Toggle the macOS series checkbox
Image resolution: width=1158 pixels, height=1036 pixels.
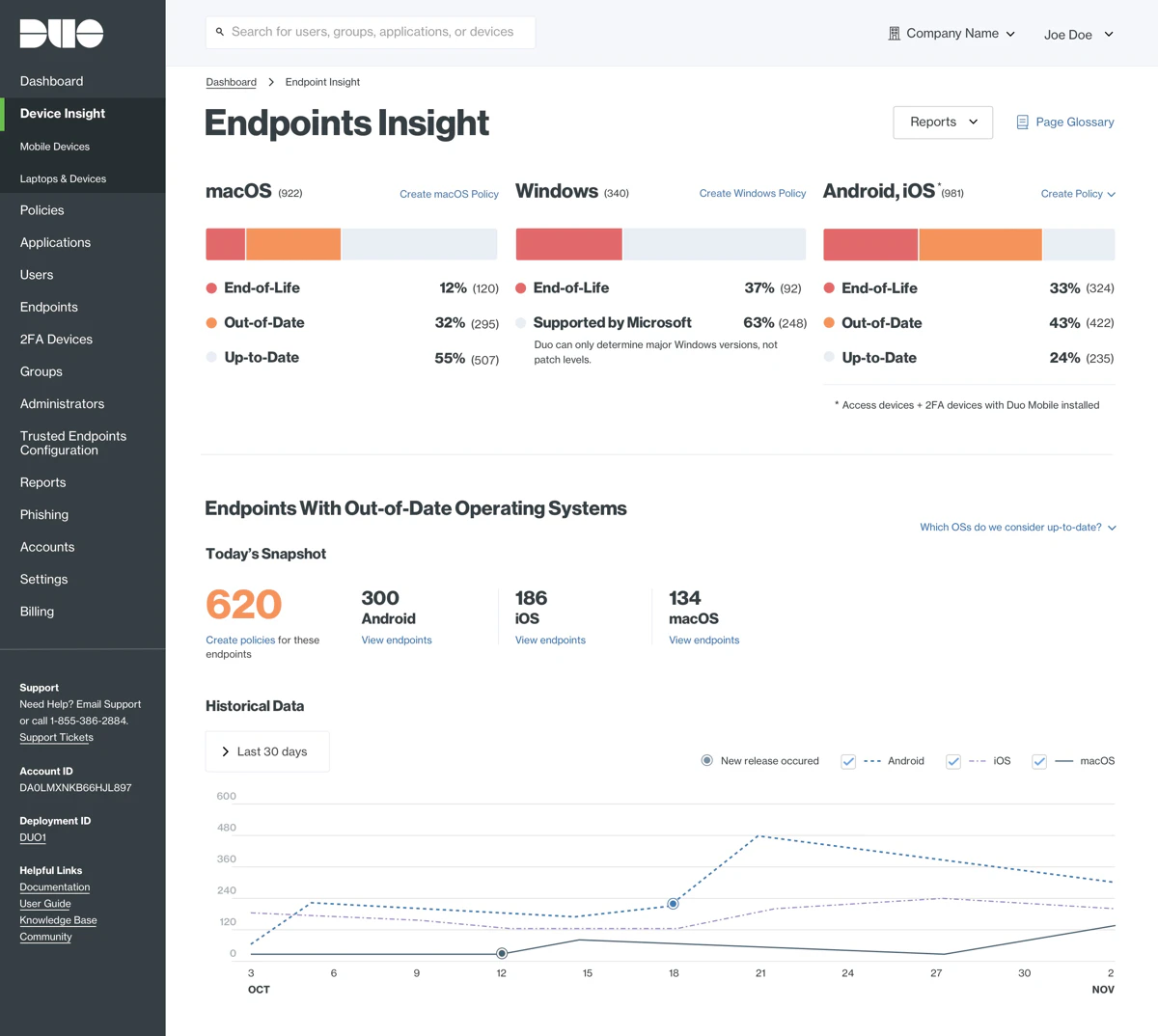[x=1039, y=761]
